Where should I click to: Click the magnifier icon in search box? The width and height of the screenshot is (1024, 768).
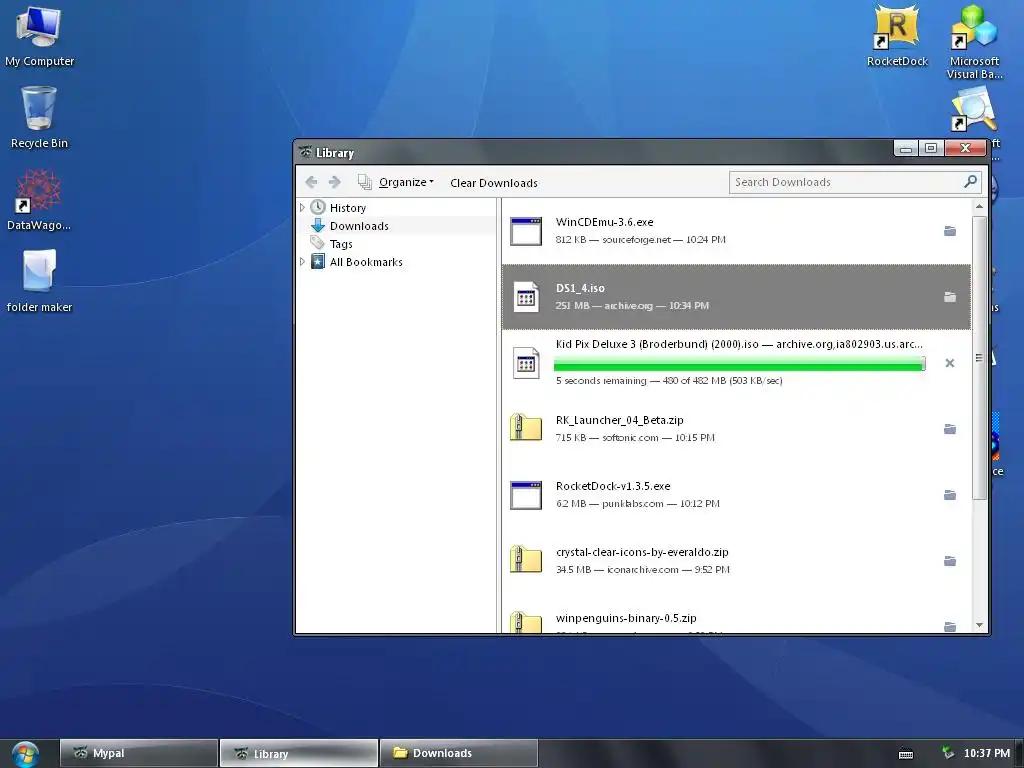(970, 182)
